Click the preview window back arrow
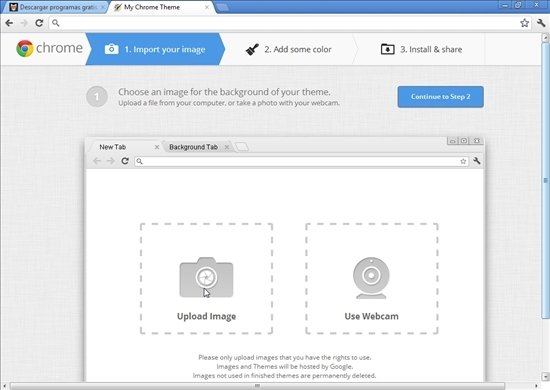This screenshot has width=550, height=390. 97,161
